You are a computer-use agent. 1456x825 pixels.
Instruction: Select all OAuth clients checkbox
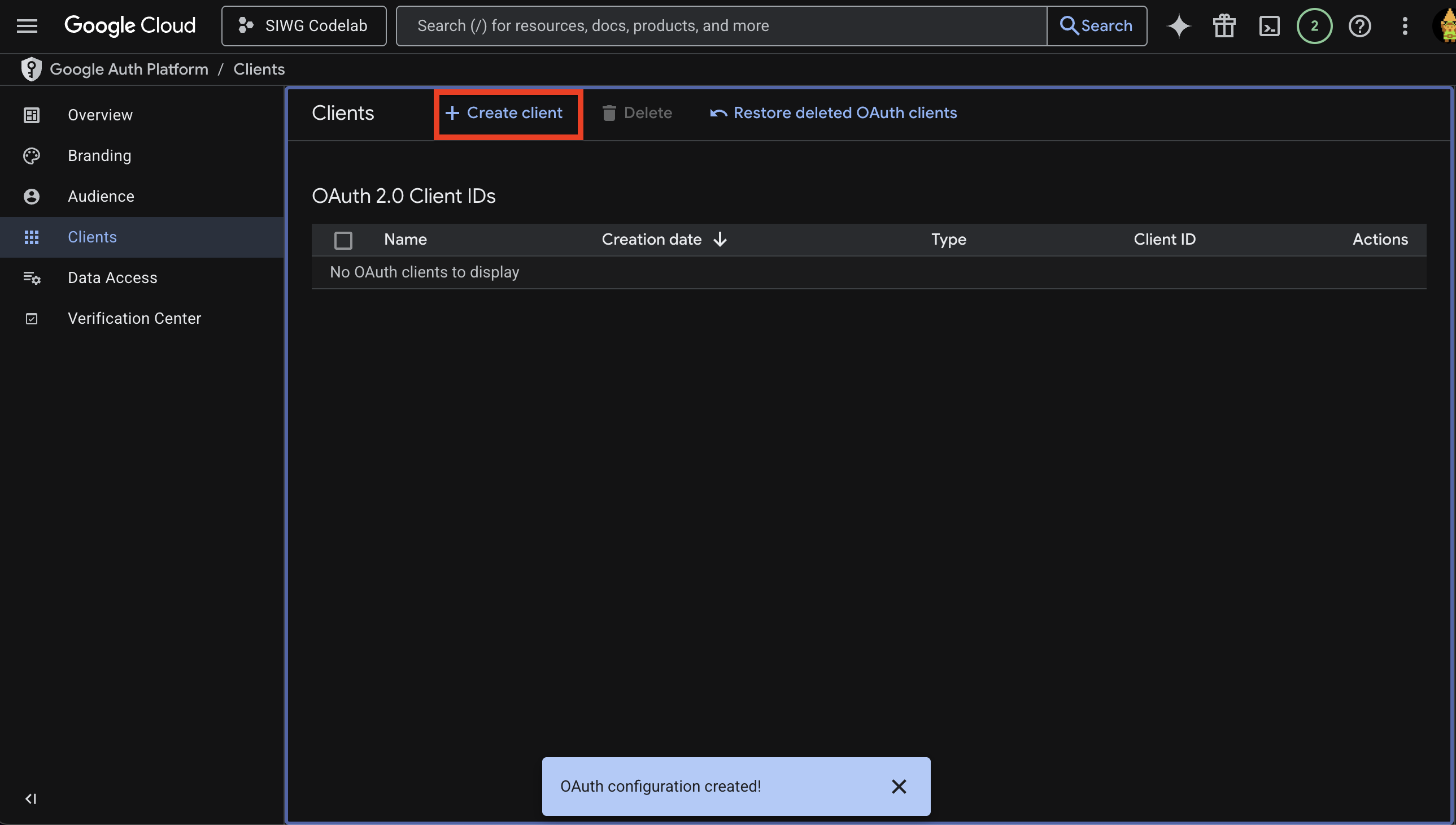tap(343, 240)
